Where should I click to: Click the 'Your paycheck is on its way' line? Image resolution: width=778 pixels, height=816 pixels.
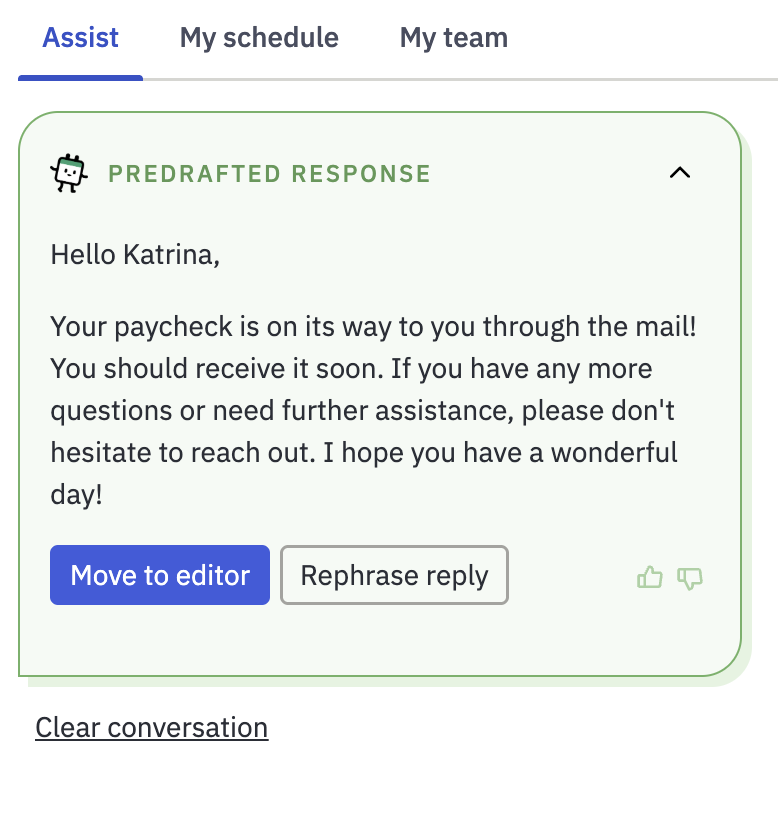point(373,327)
